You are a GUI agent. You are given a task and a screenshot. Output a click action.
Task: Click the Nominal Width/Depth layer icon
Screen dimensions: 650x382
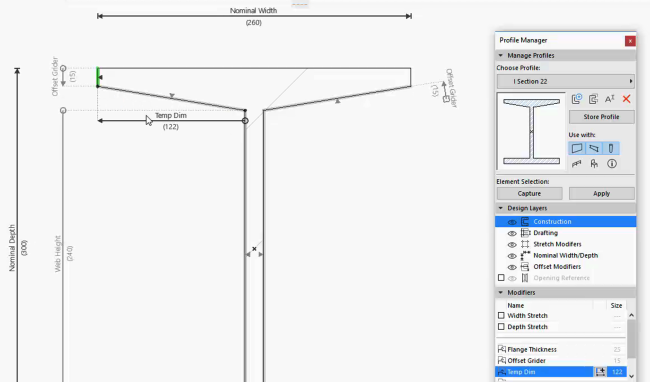525,255
